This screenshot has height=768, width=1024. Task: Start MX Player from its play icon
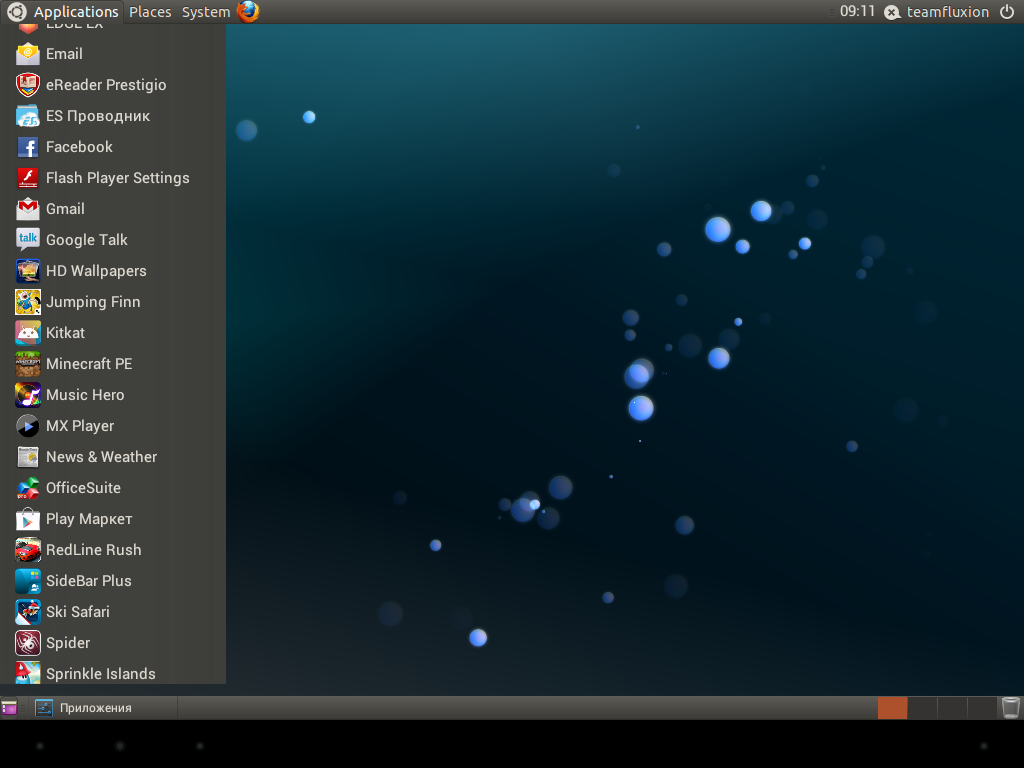[x=27, y=426]
